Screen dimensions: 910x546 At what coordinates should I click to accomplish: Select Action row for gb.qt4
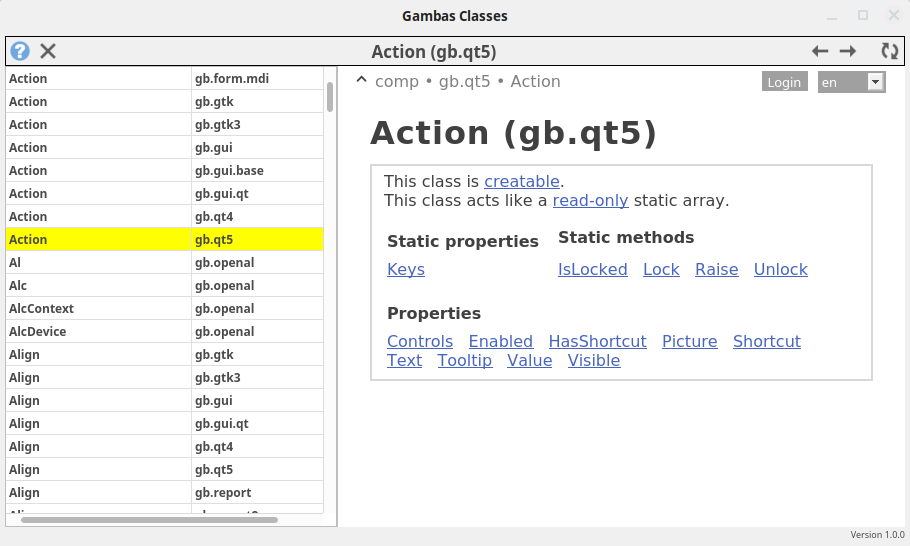(165, 216)
